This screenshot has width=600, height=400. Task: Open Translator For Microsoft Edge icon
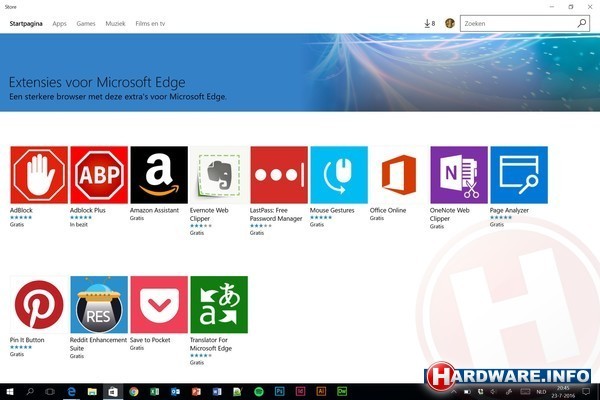[x=219, y=305]
